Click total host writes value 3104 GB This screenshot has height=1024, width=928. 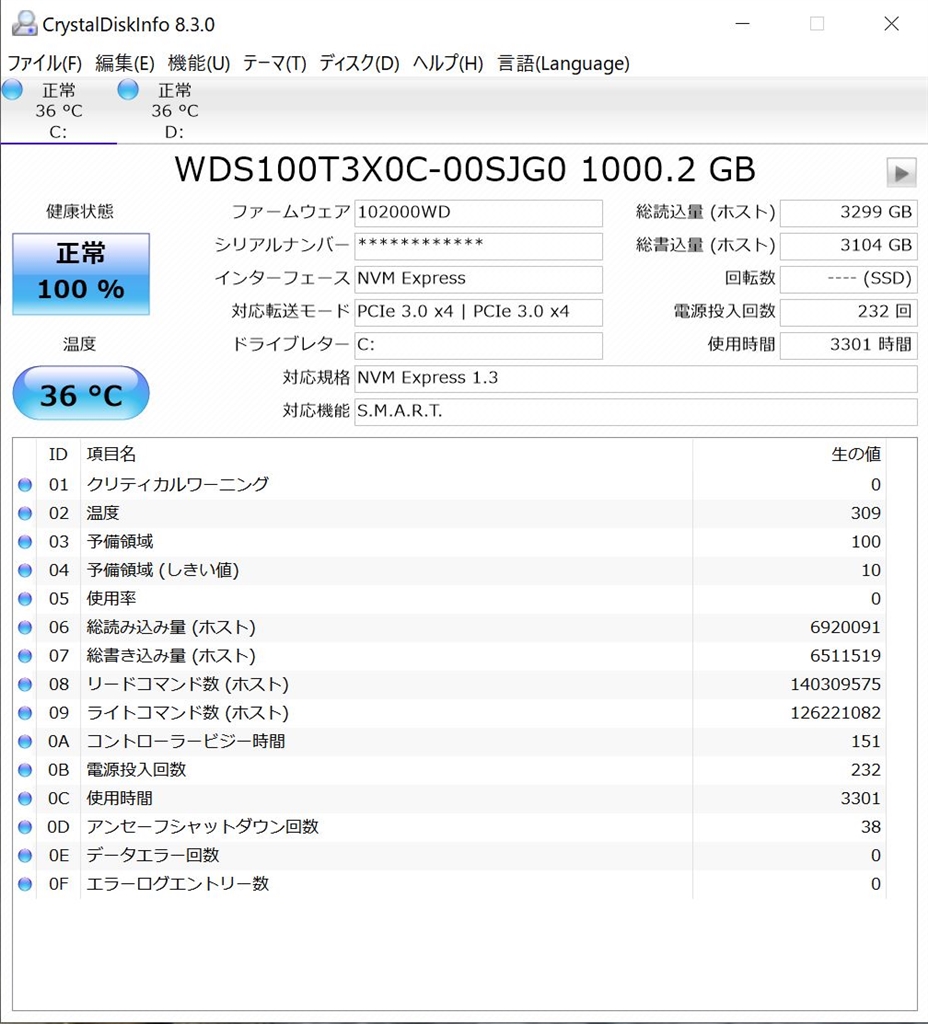coord(848,246)
